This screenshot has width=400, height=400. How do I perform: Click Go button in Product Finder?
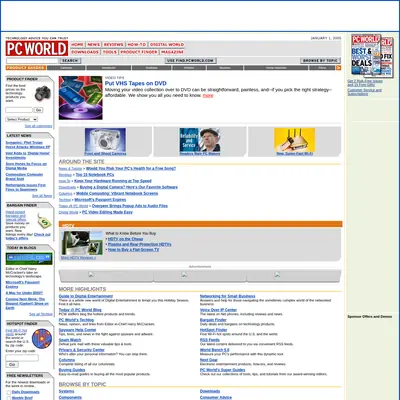(x=38, y=110)
